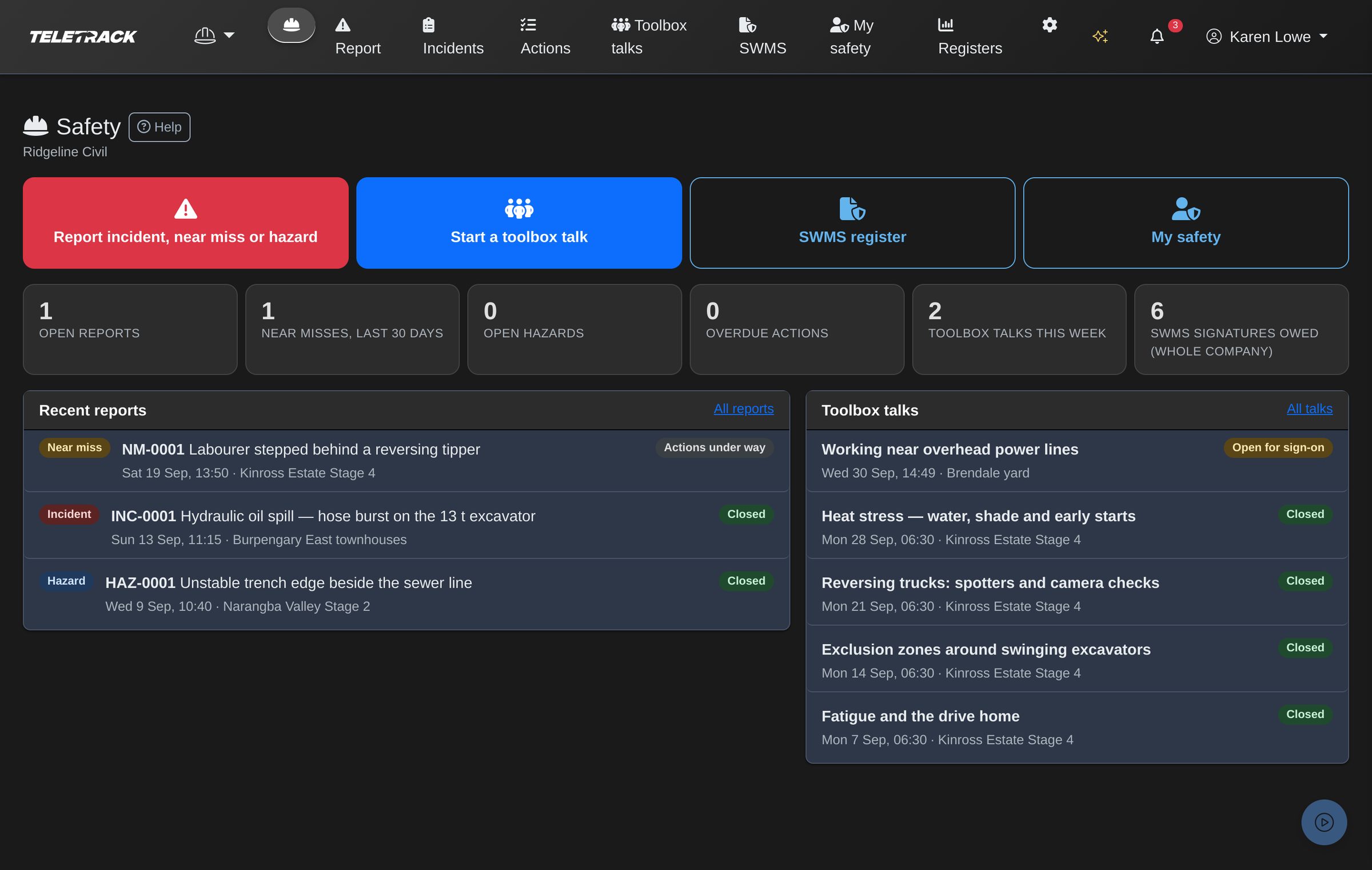Open the SWMS register tile
The image size is (1372, 870).
852,223
